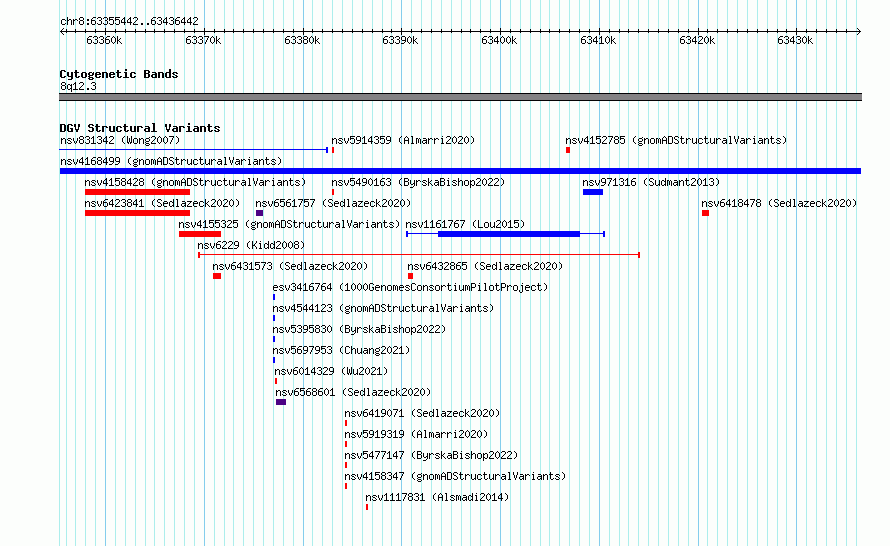Select nsv6568601 (Sedlazeck2020) label
This screenshot has height=546, width=890.
(x=353, y=392)
